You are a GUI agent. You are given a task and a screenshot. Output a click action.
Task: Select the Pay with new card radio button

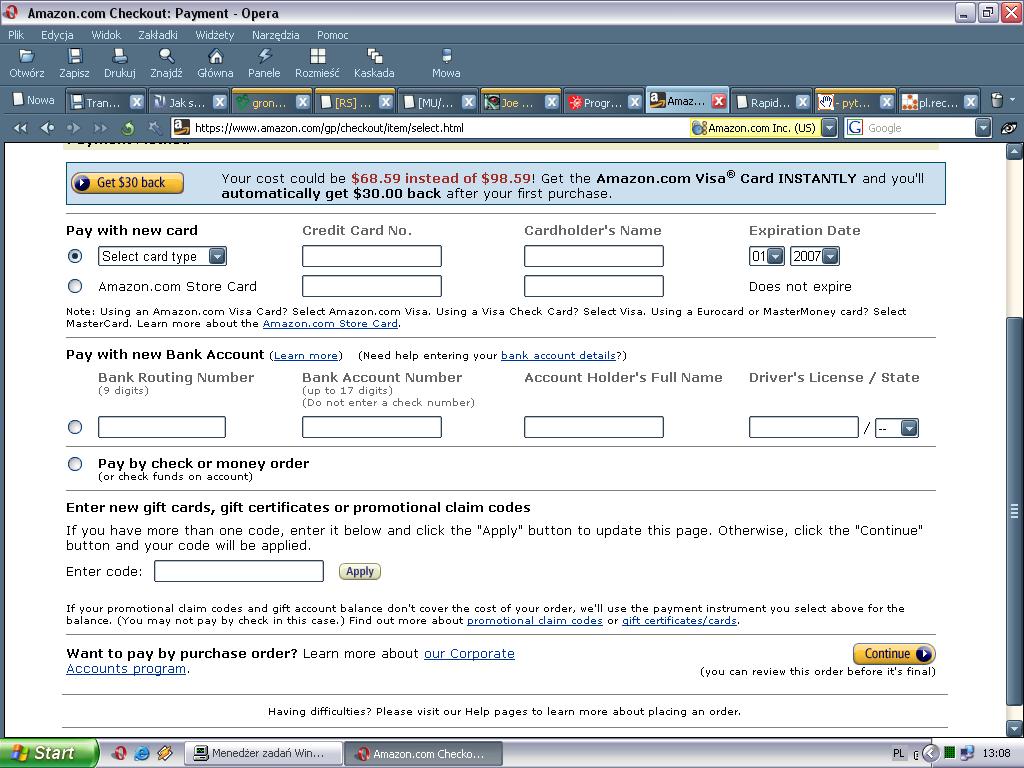coord(75,256)
